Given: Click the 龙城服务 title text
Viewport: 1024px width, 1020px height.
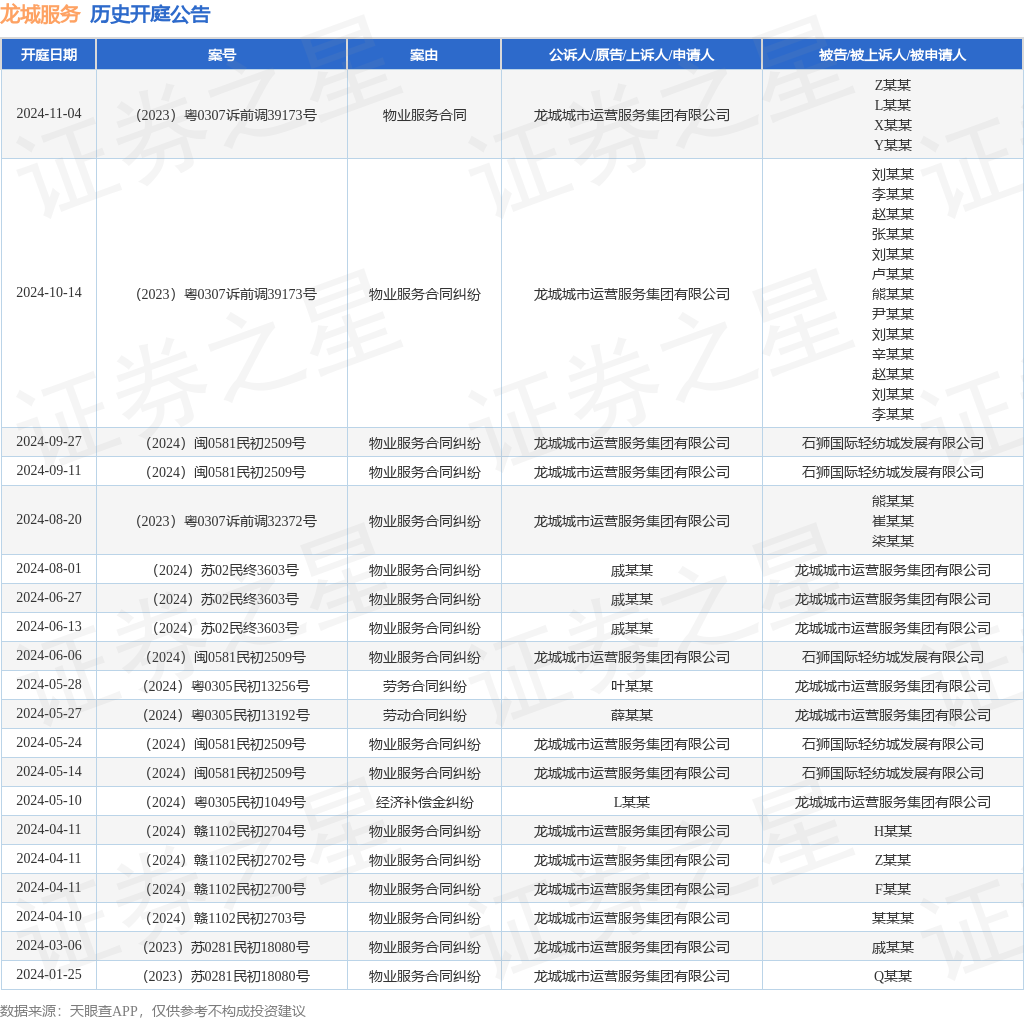Looking at the screenshot, I should tap(40, 14).
